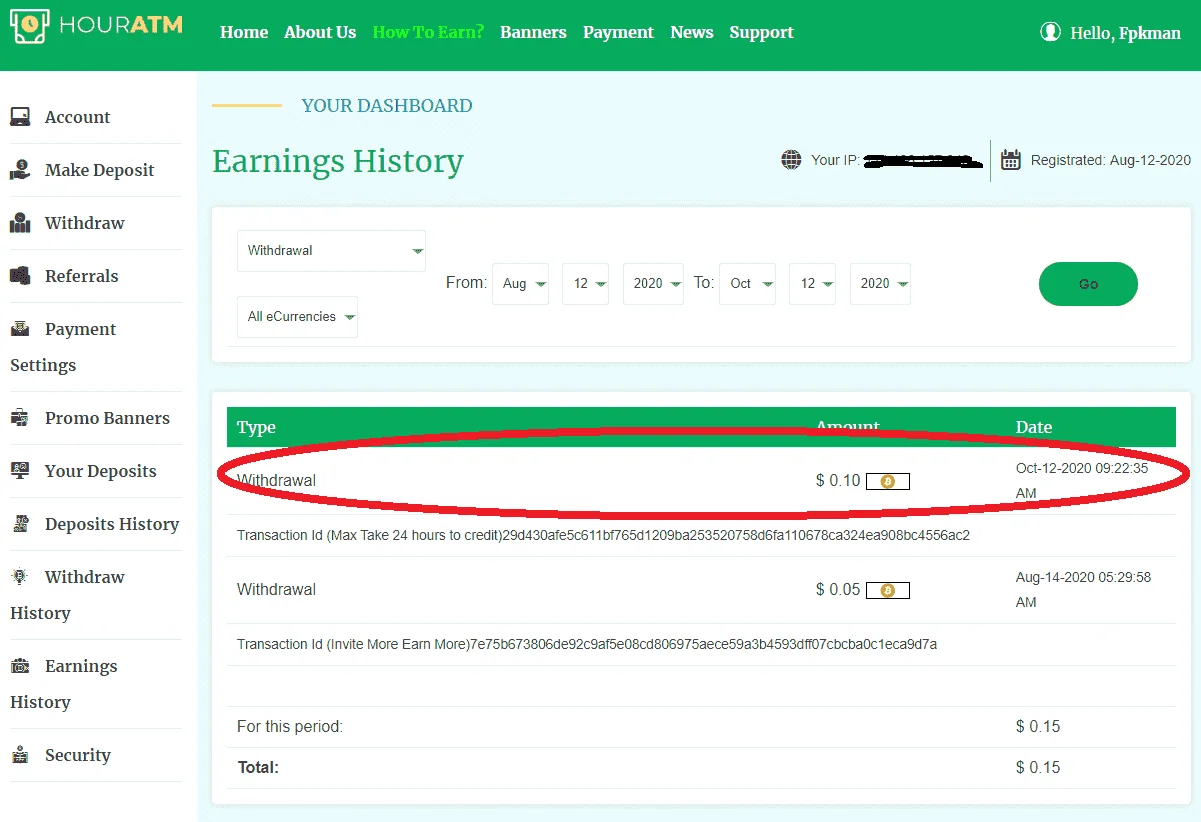
Task: Click the Account sidebar icon
Action: pos(20,117)
